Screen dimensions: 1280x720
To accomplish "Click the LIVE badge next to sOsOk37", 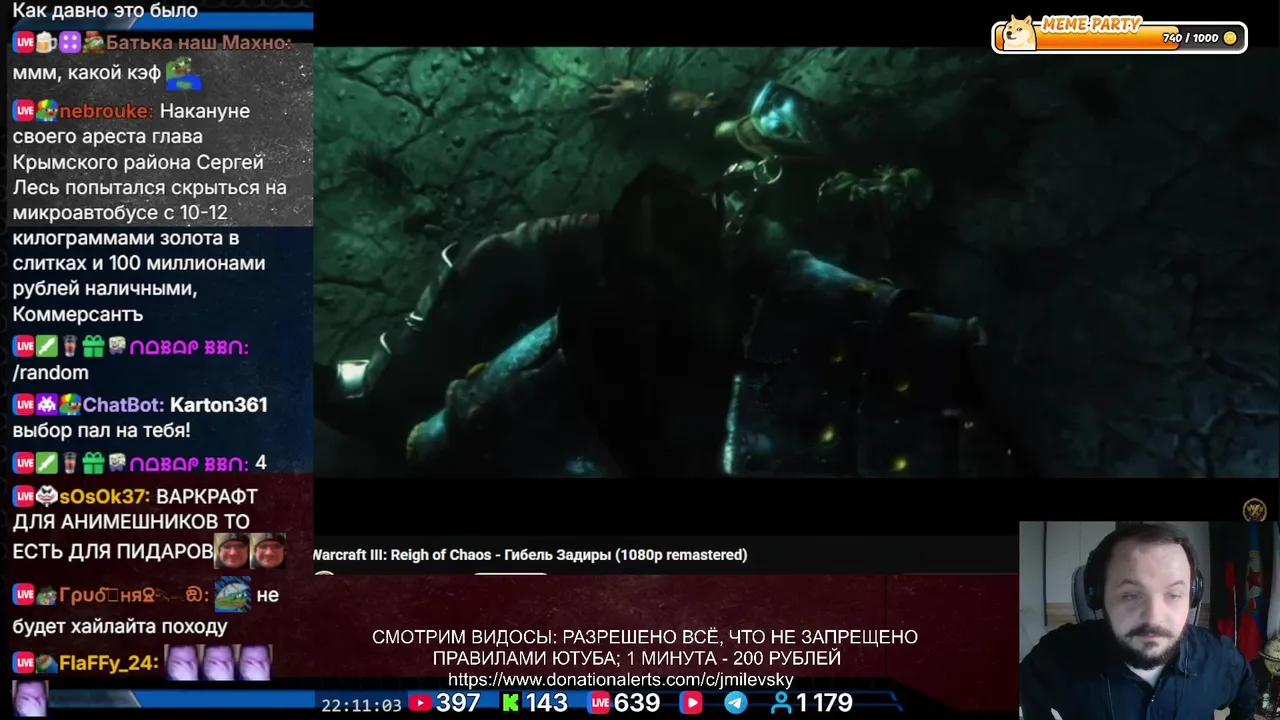I will [23, 496].
